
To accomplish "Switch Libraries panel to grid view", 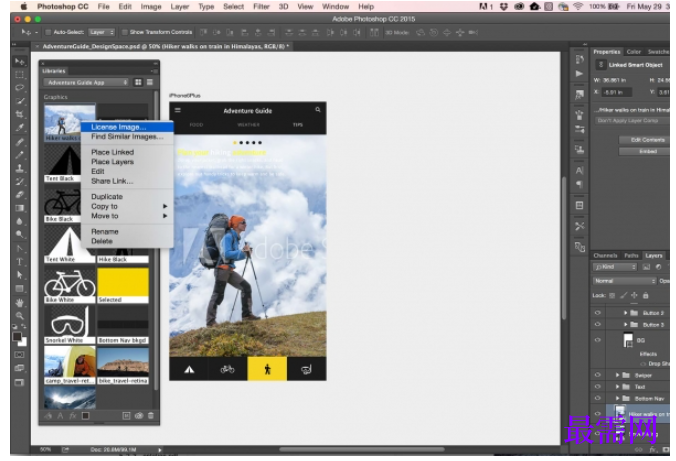I will coord(138,82).
